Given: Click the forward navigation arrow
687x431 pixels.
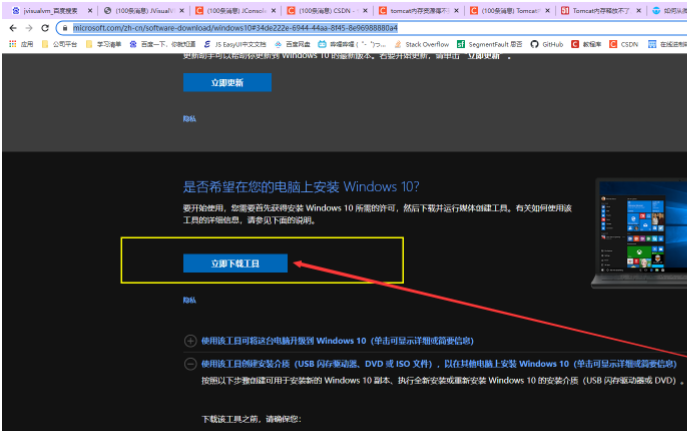Looking at the screenshot, I should [29, 28].
